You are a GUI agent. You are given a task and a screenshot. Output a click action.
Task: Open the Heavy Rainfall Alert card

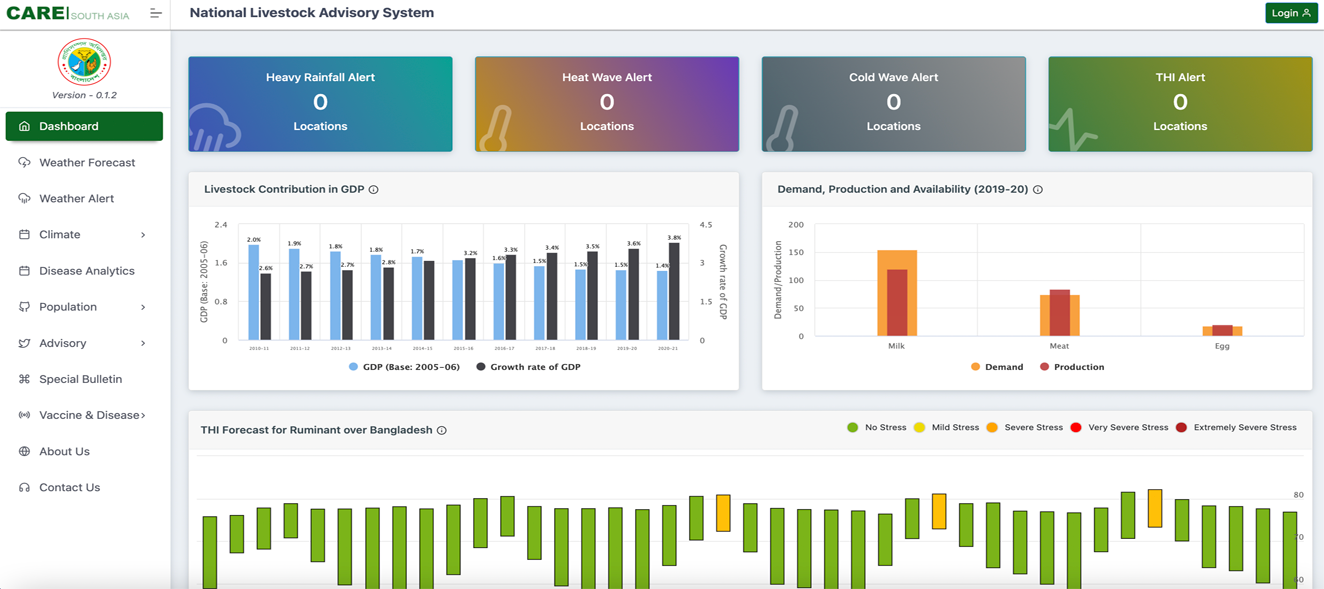[320, 104]
